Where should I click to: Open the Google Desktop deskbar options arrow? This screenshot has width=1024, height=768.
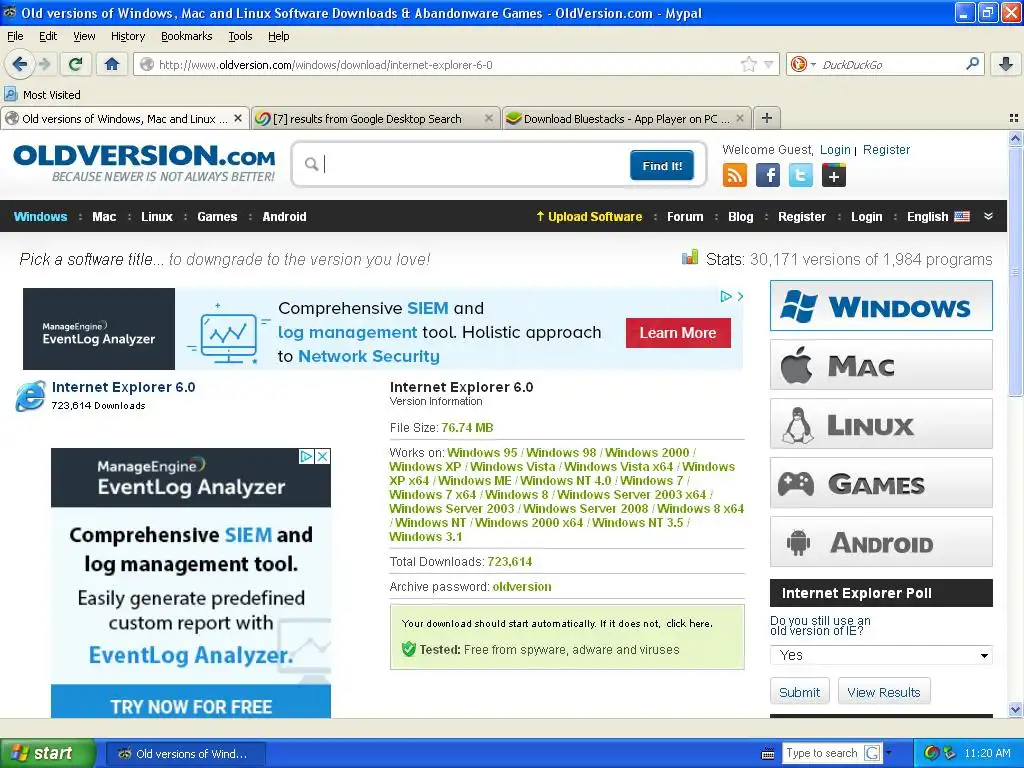click(x=889, y=753)
